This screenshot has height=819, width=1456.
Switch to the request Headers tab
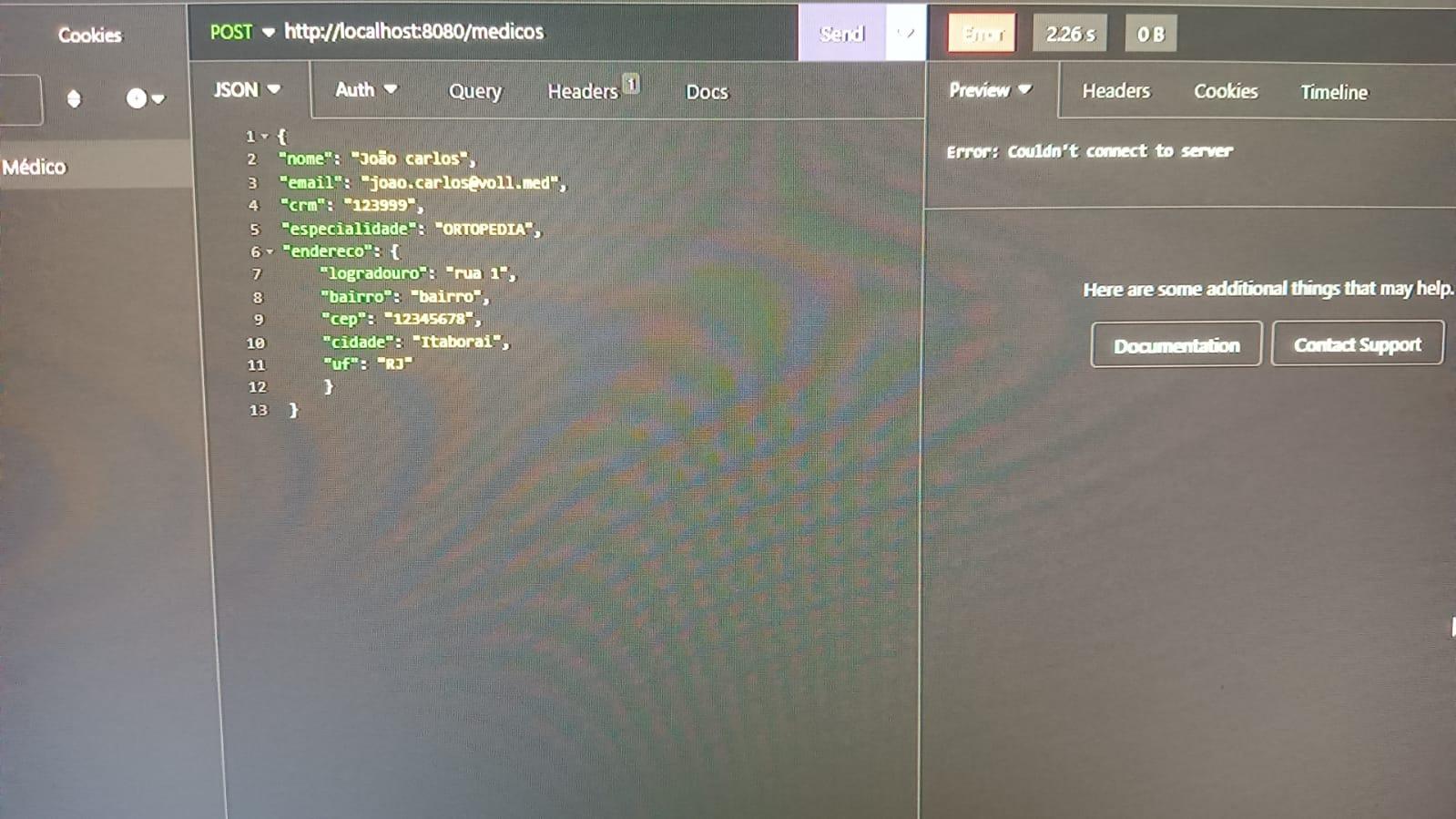point(583,91)
